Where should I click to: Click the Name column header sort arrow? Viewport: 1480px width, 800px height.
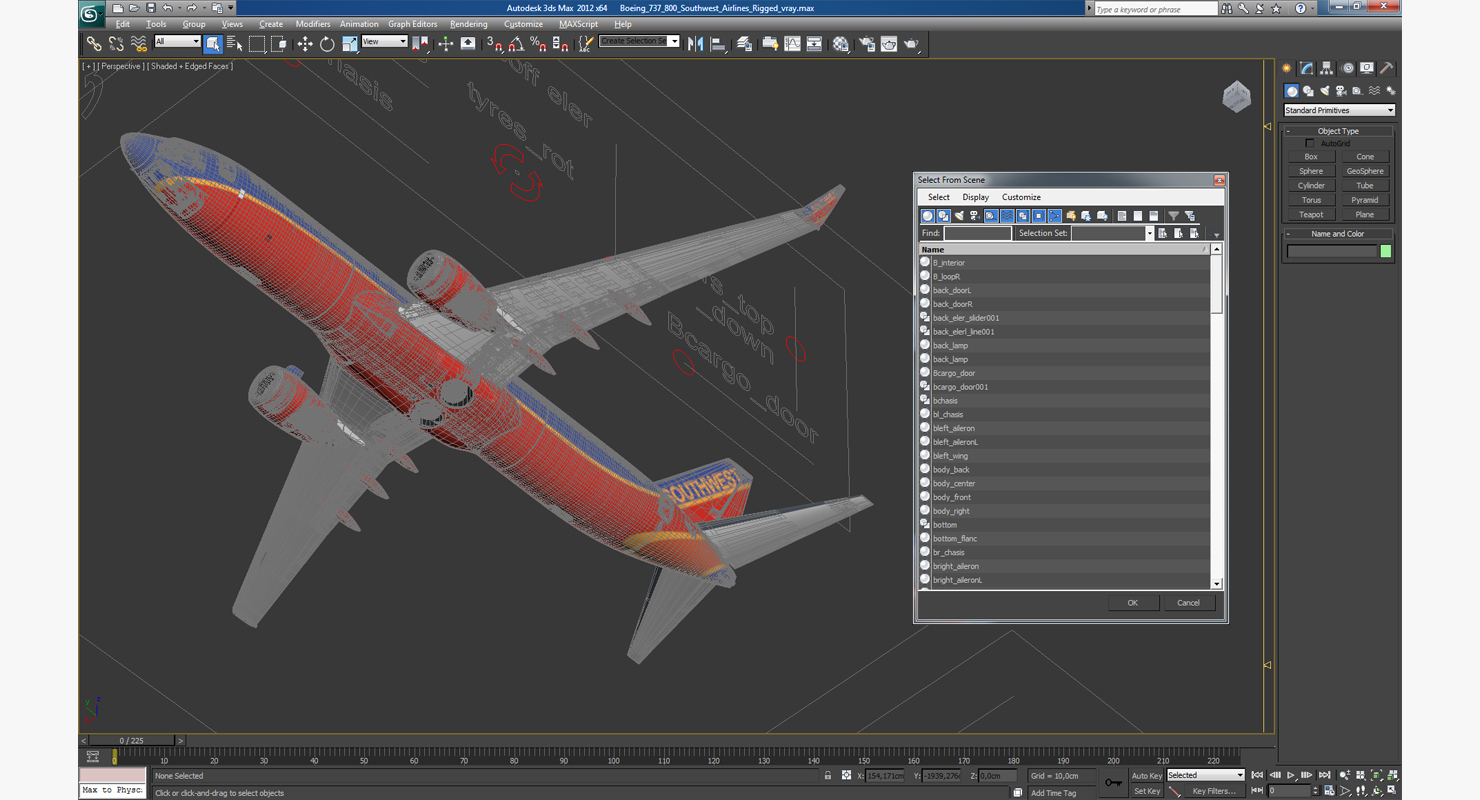(1204, 249)
